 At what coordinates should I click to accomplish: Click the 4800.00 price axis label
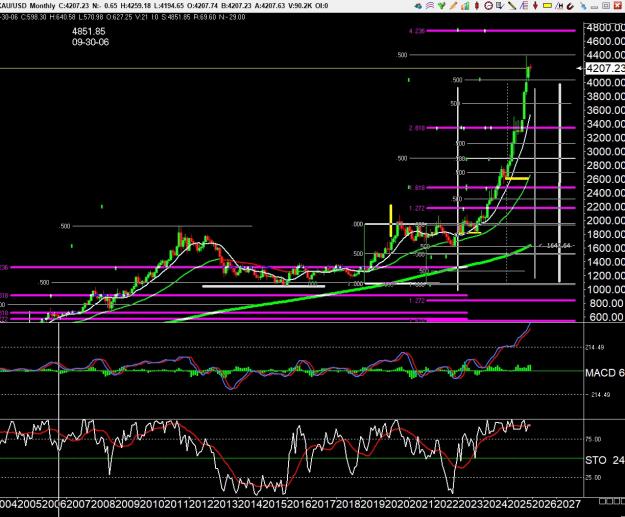point(605,28)
